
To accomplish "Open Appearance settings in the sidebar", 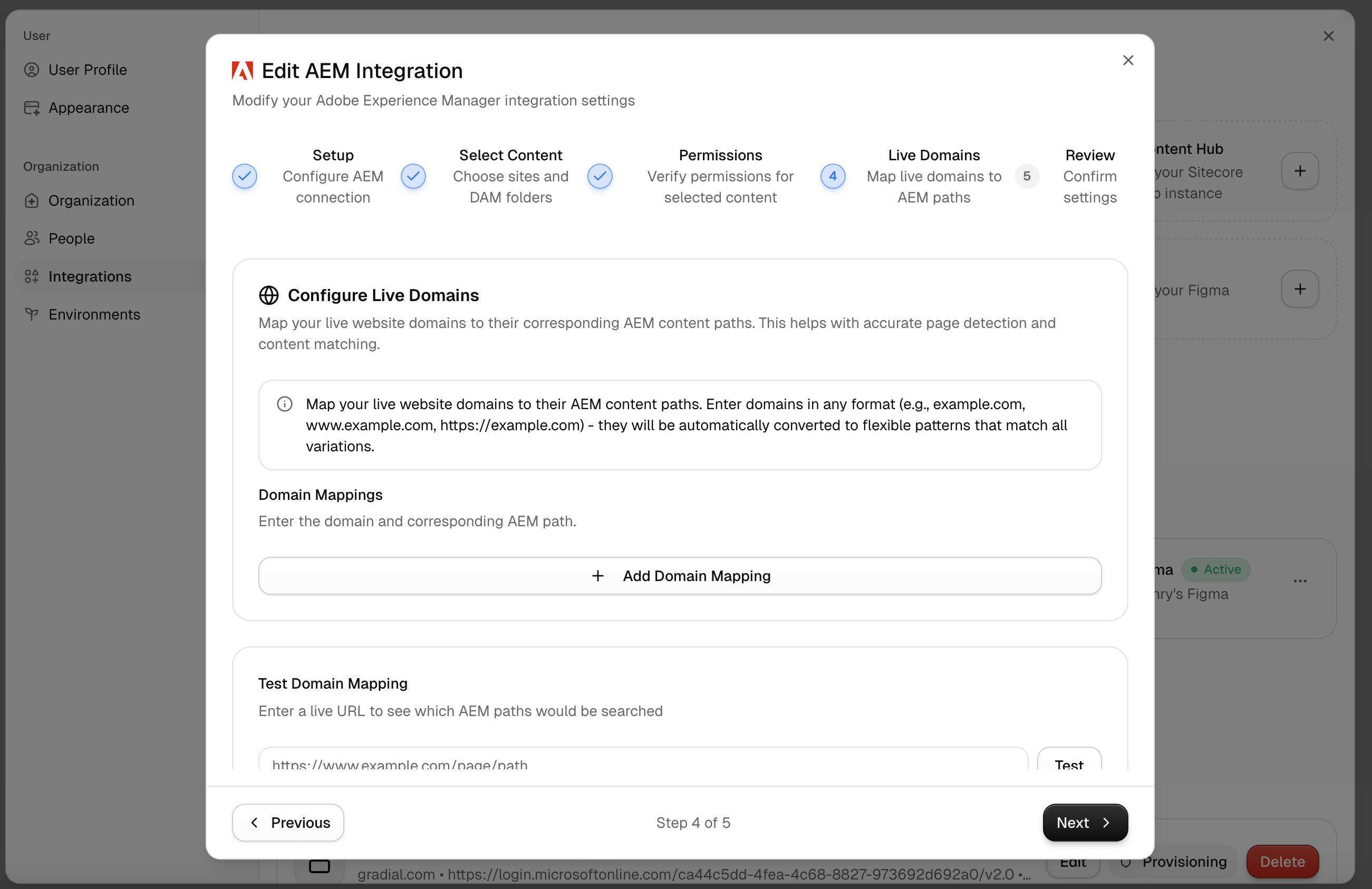I will coord(88,108).
